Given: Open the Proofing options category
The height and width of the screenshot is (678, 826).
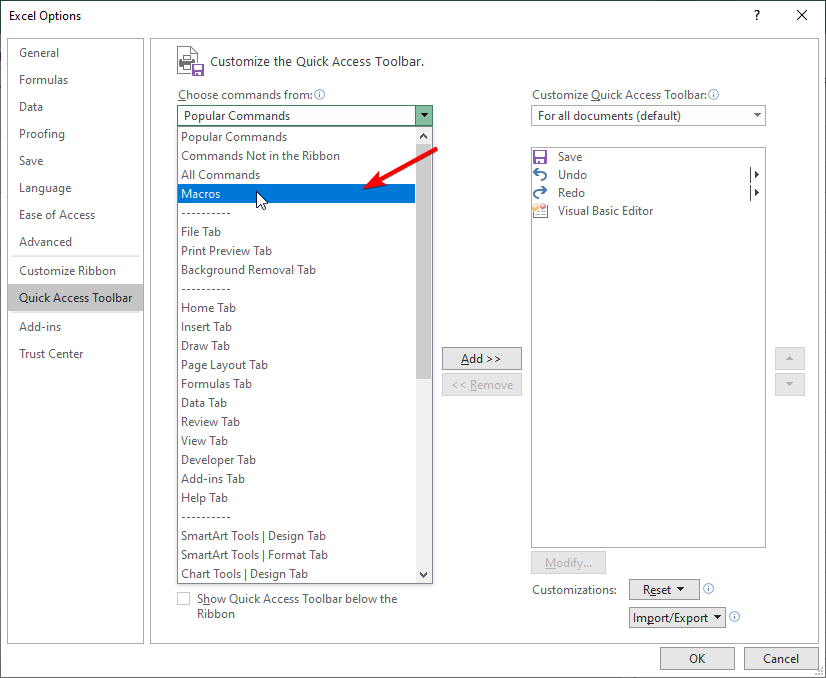Looking at the screenshot, I should pyautogui.click(x=75, y=134).
